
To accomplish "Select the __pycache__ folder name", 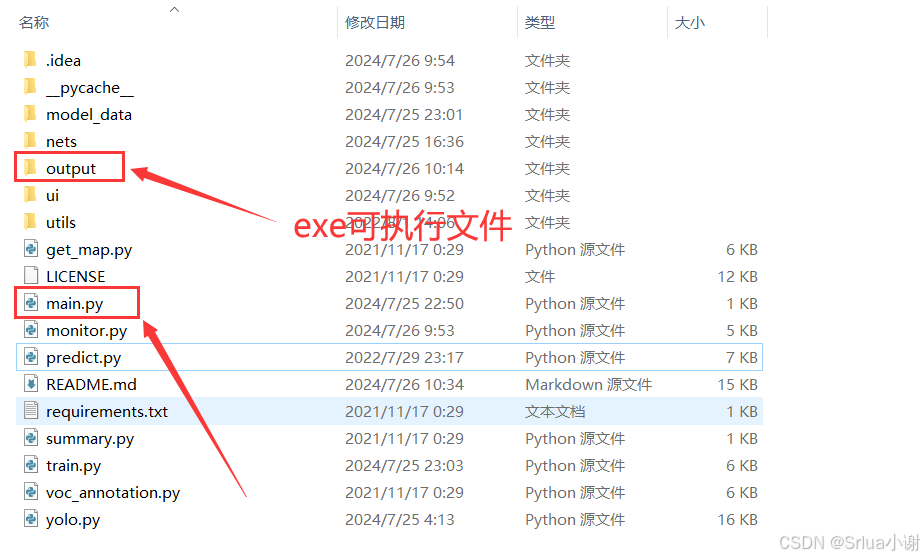I will 90,88.
